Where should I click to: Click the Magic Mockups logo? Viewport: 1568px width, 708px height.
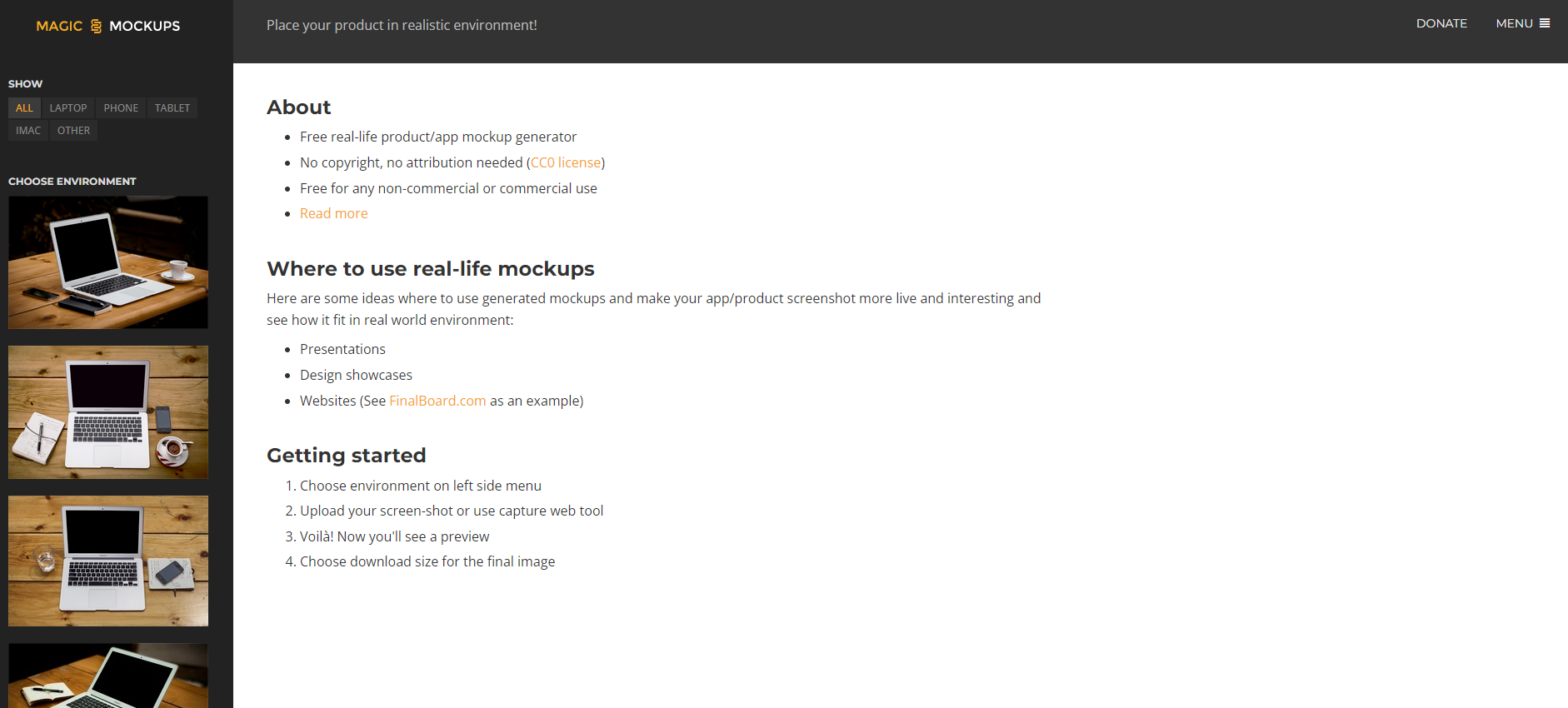click(x=108, y=26)
